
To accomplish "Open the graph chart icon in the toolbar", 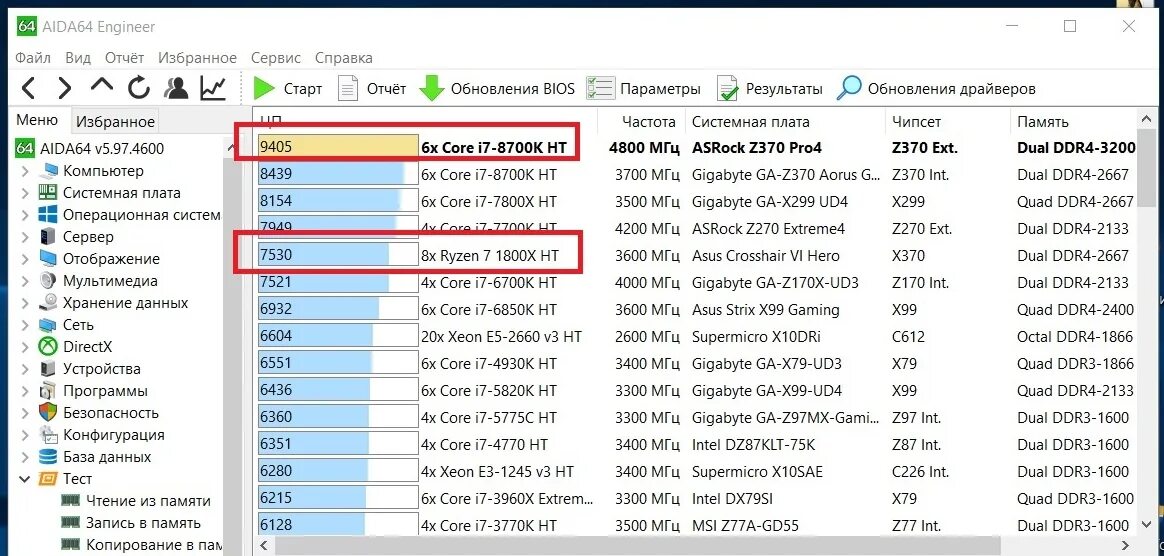I will tap(213, 88).
